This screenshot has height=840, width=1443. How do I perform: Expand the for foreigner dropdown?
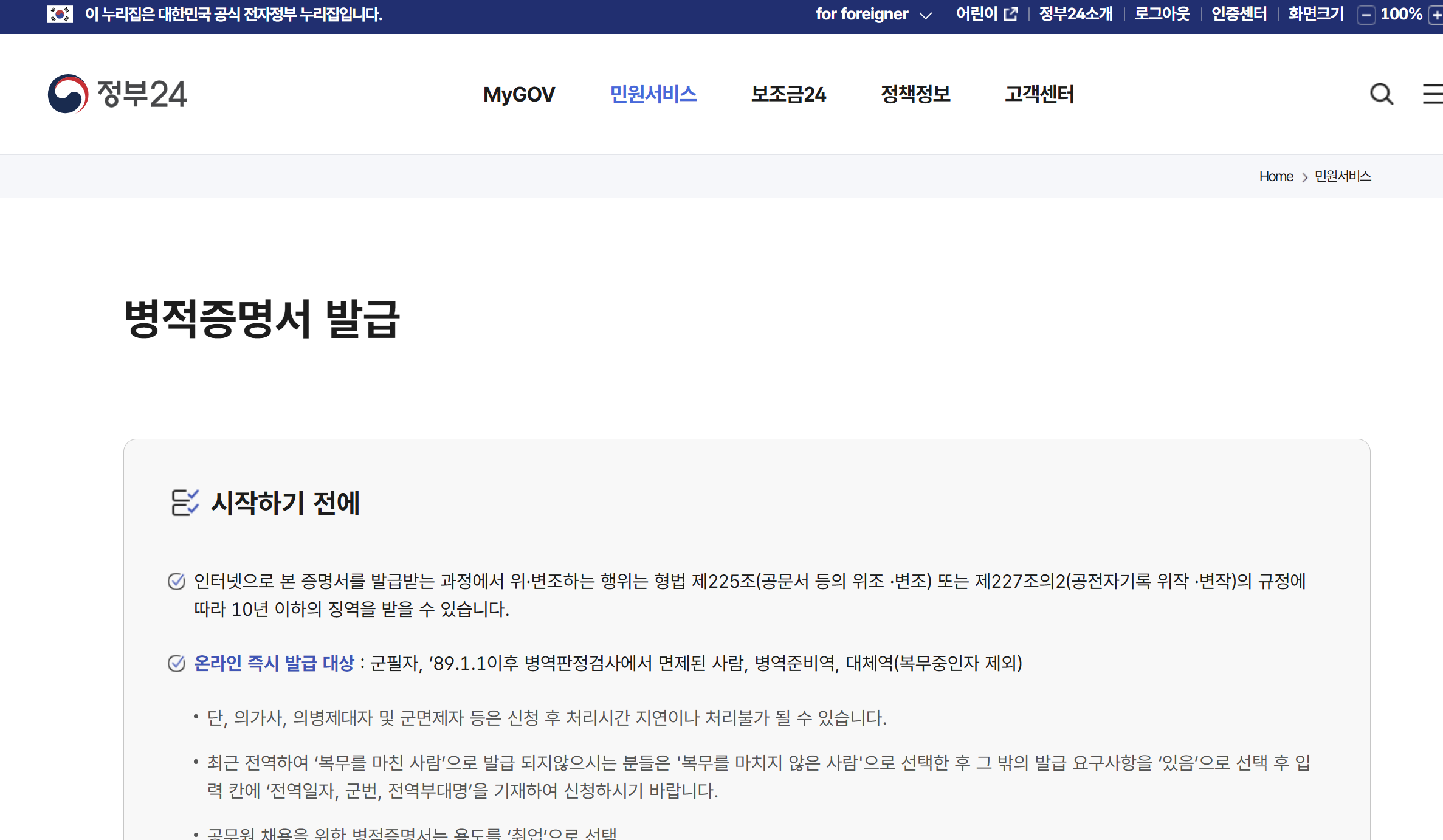tap(862, 14)
